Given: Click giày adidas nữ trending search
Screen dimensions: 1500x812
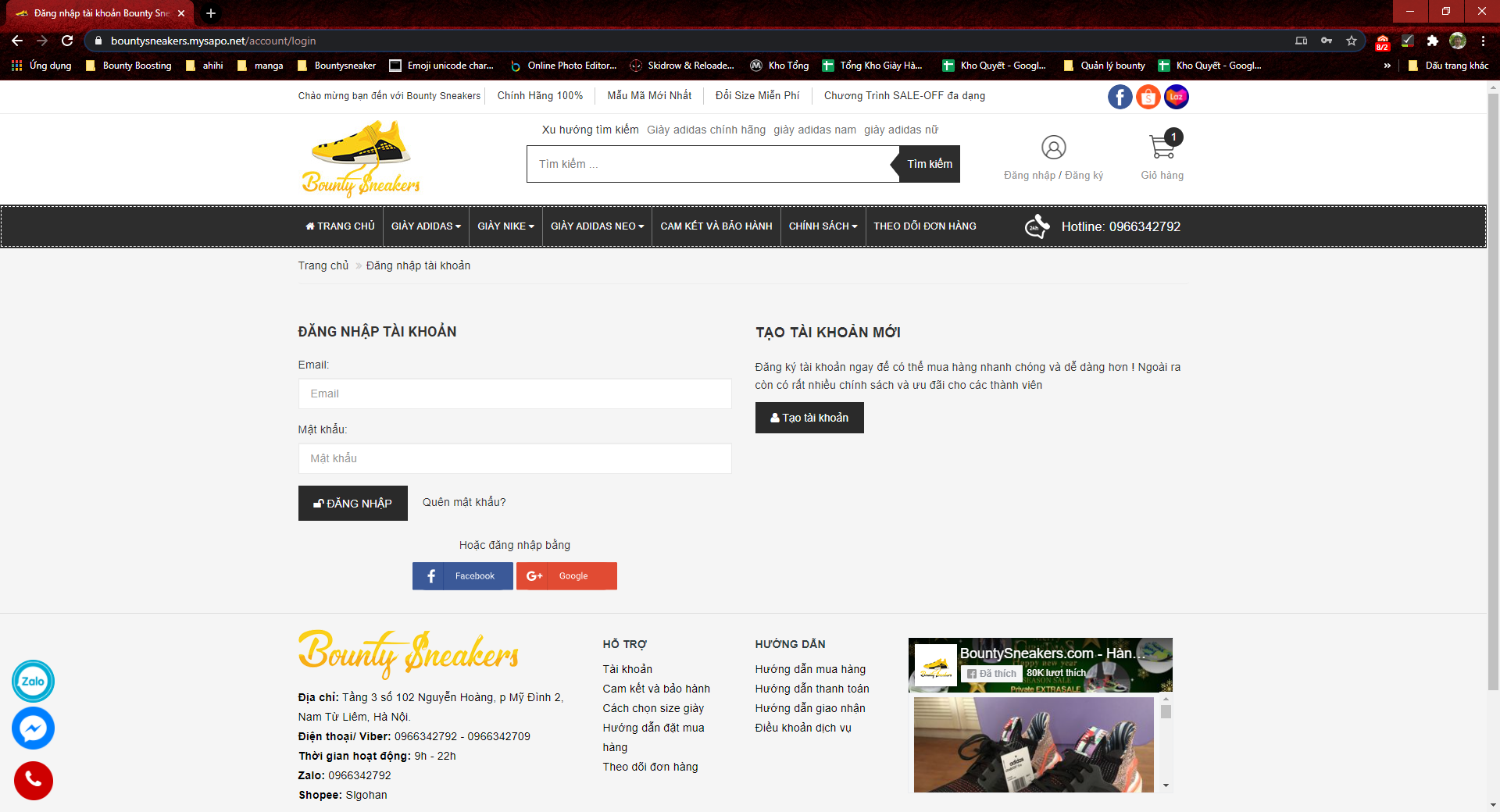Looking at the screenshot, I should click(x=901, y=130).
